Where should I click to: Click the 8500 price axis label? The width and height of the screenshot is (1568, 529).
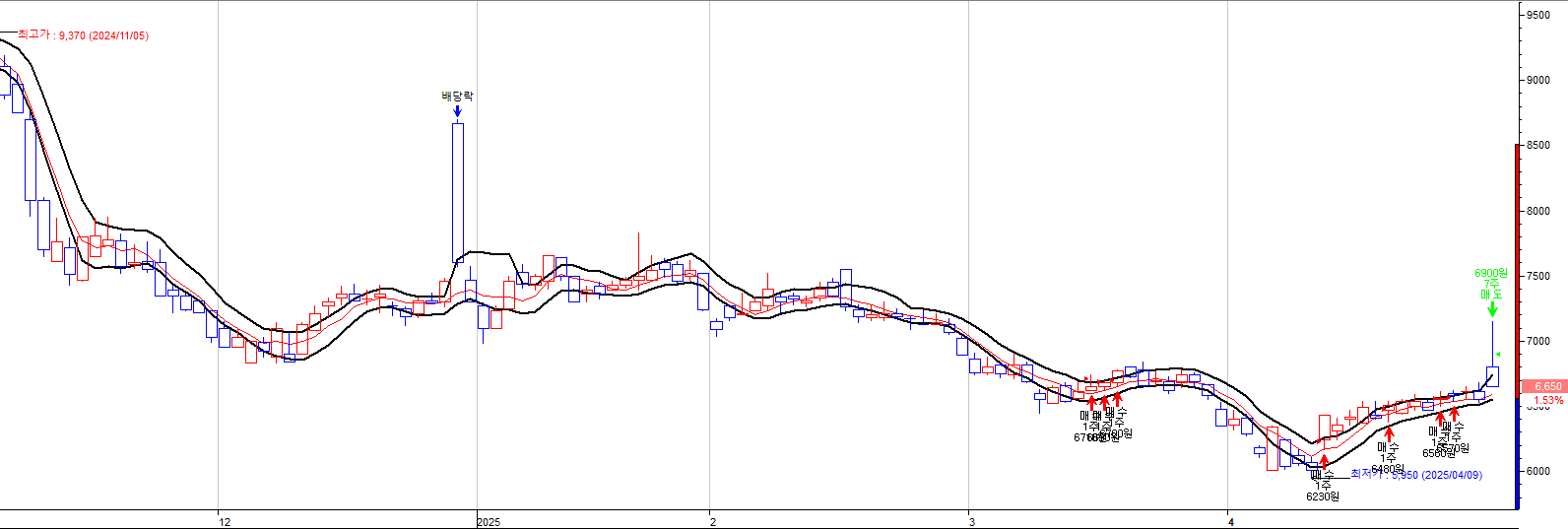click(x=1538, y=145)
